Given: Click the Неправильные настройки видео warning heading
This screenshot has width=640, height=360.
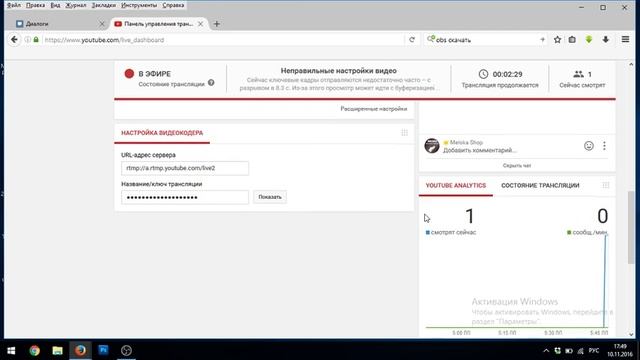Looking at the screenshot, I should (x=338, y=71).
